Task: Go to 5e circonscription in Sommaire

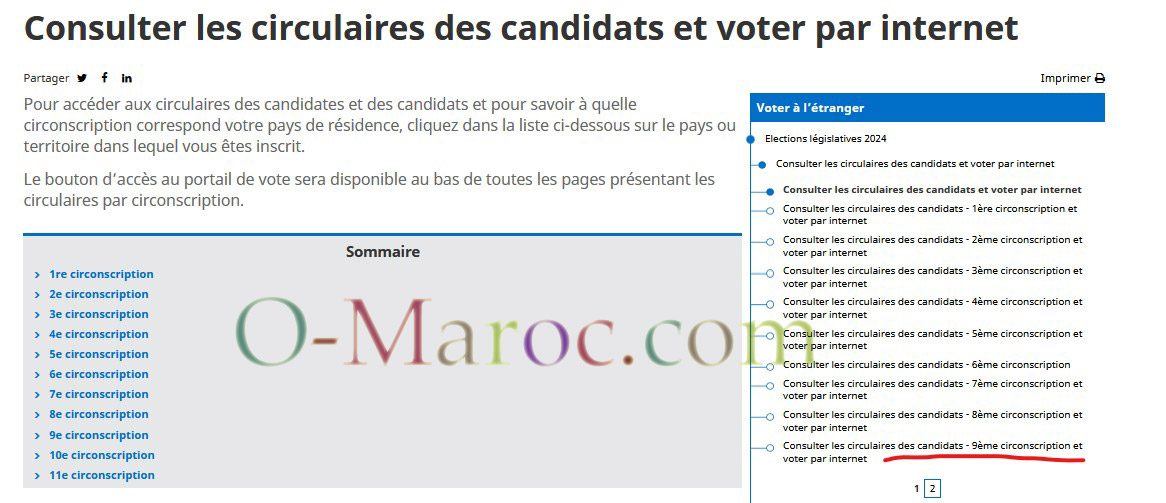Action: [x=99, y=354]
